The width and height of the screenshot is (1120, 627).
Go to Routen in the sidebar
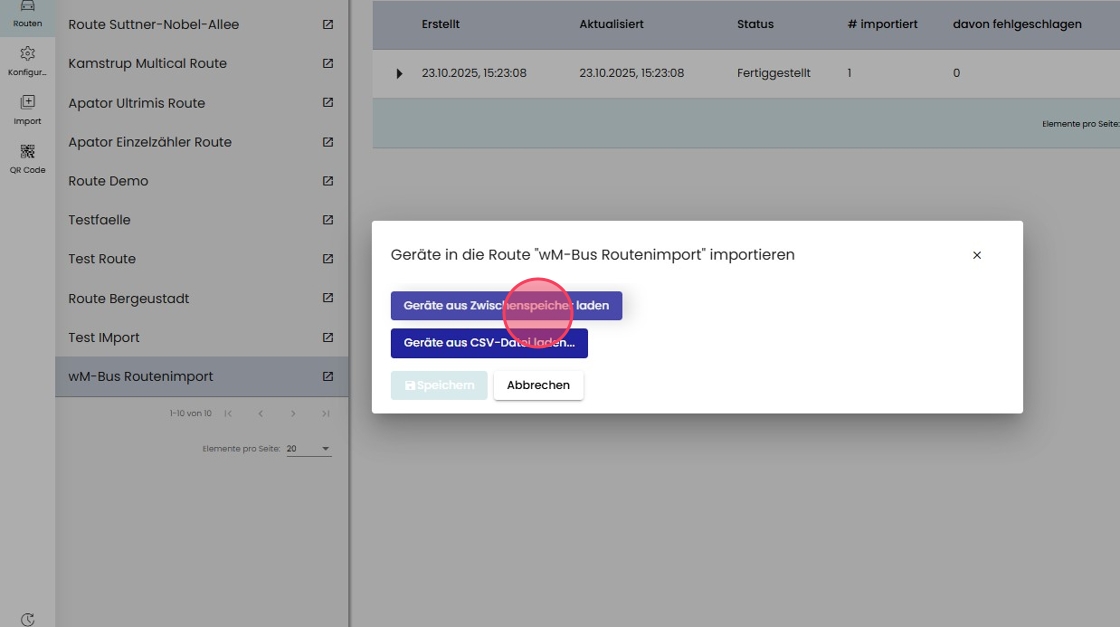point(27,14)
